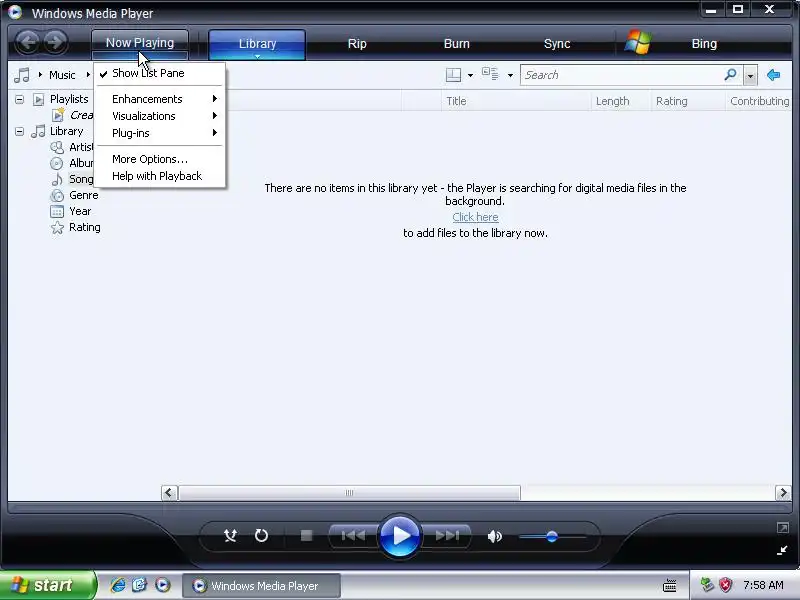The height and width of the screenshot is (600, 800).
Task: Click the search magnifier icon
Action: point(730,75)
